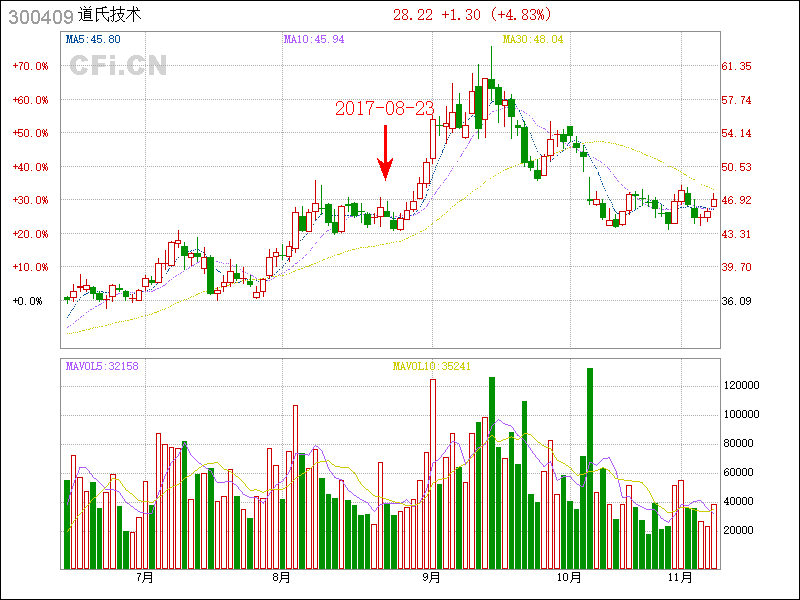Click the 11月 time axis label
The height and width of the screenshot is (600, 800).
[681, 577]
